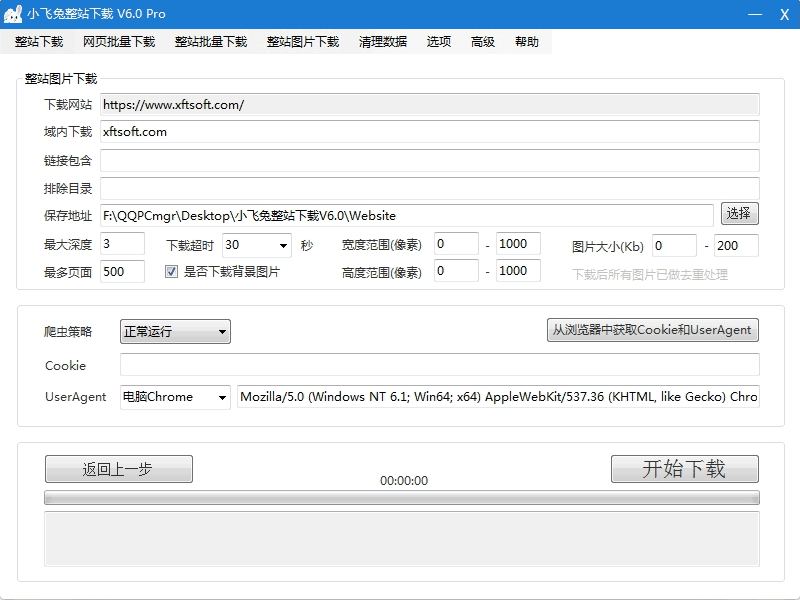Open the 清理数据 menu
800x600 pixels.
pyautogui.click(x=383, y=42)
